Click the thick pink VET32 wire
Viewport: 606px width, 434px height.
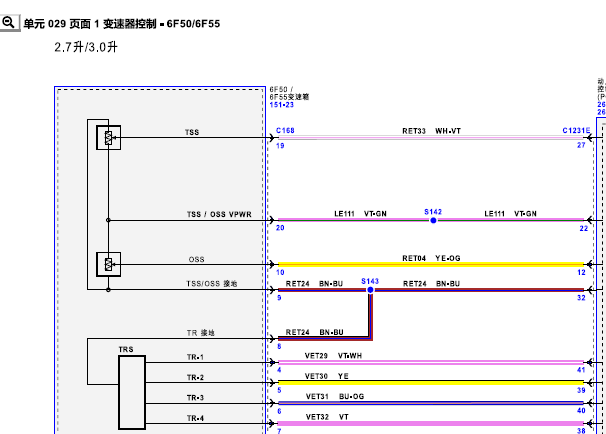(431, 424)
